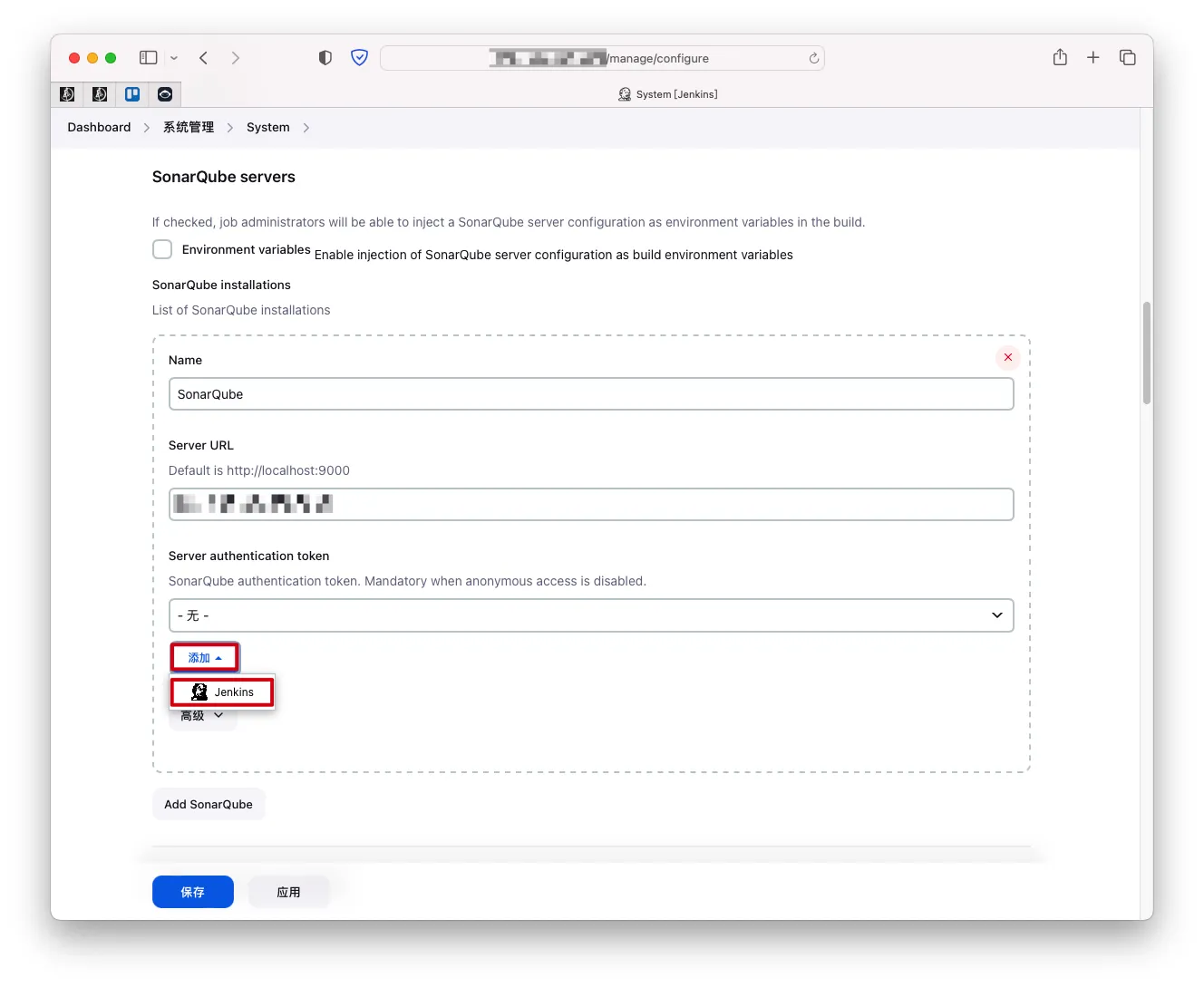1204x987 pixels.
Task: Open a new tab with plus icon
Action: [x=1093, y=57]
